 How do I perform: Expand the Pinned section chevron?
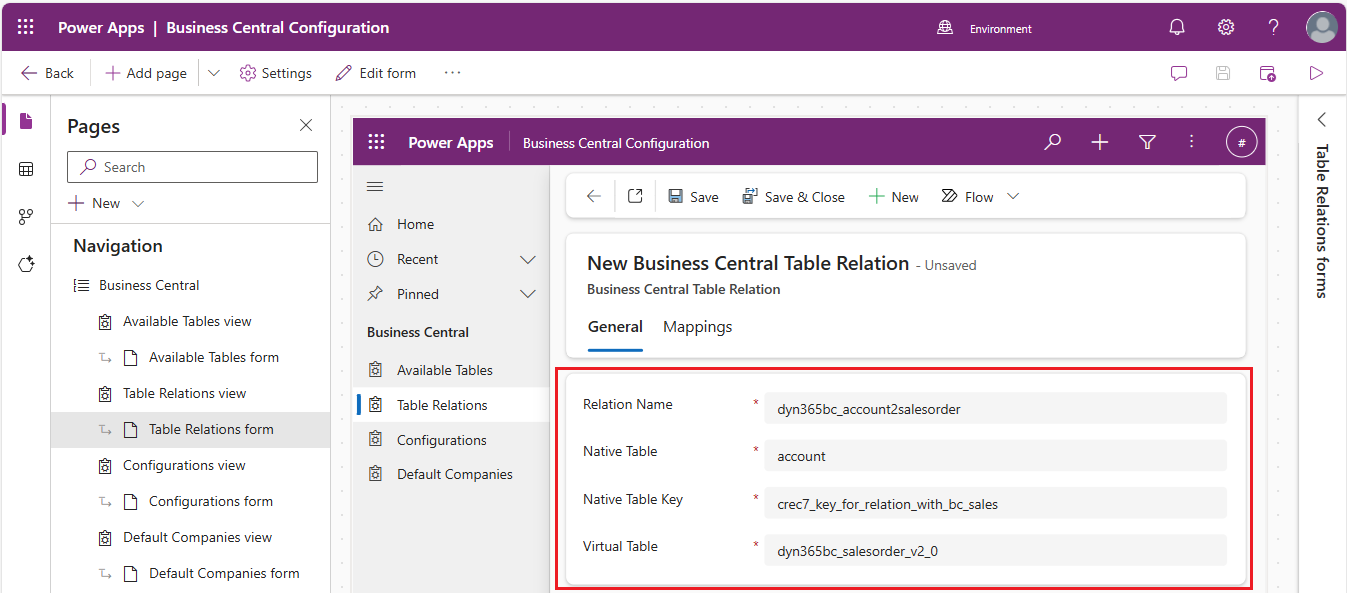(528, 294)
